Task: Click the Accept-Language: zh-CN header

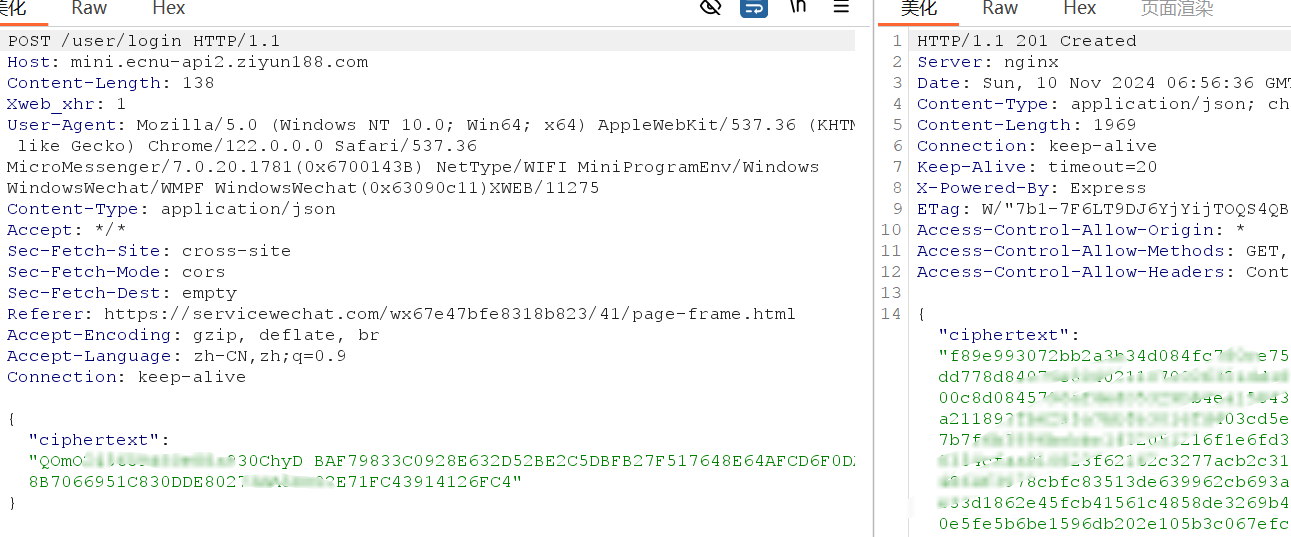Action: [x=176, y=356]
